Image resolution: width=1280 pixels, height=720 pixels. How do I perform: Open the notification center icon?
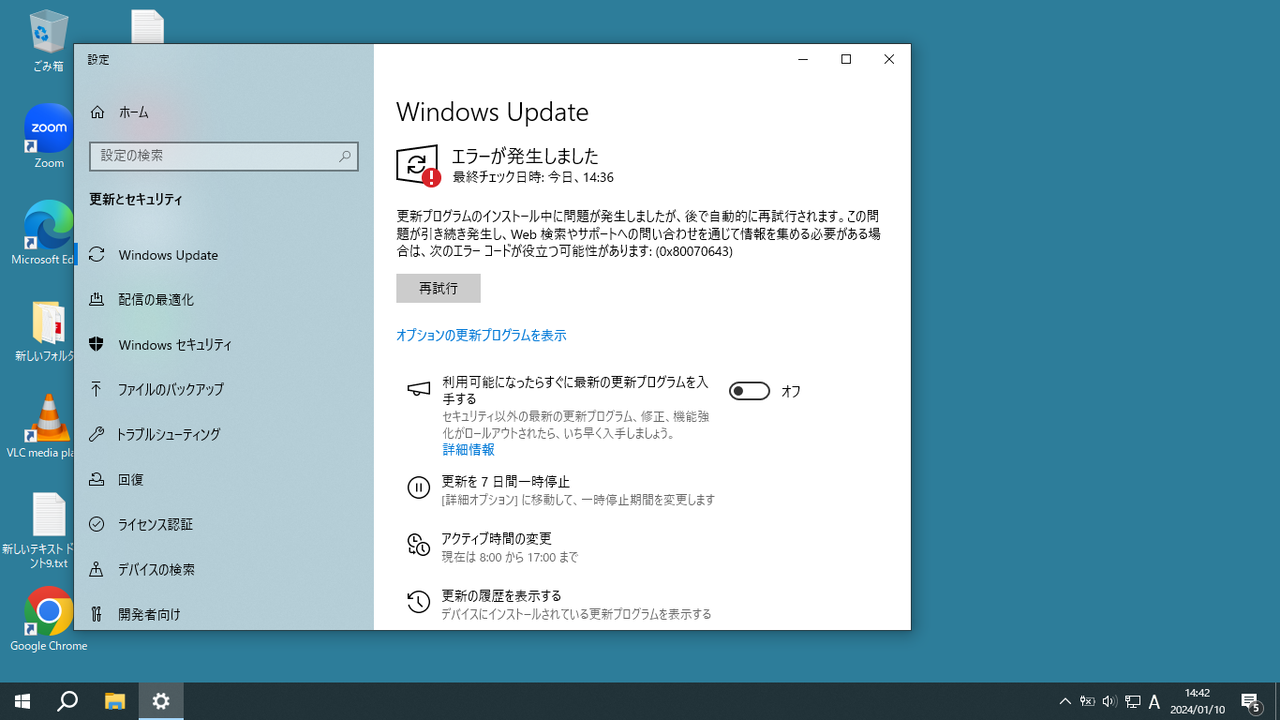click(x=1250, y=702)
